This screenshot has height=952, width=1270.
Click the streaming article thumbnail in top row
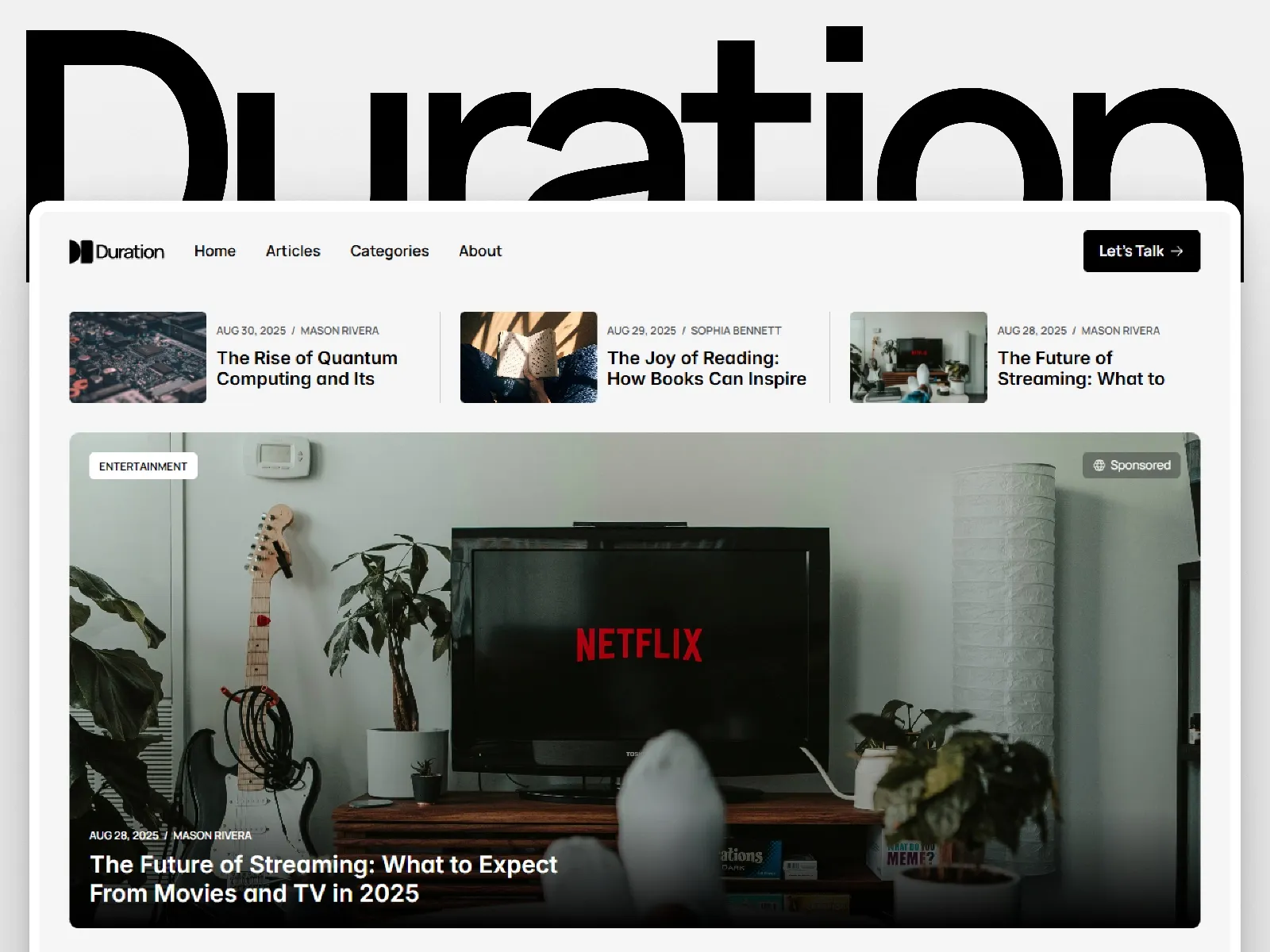pos(918,357)
